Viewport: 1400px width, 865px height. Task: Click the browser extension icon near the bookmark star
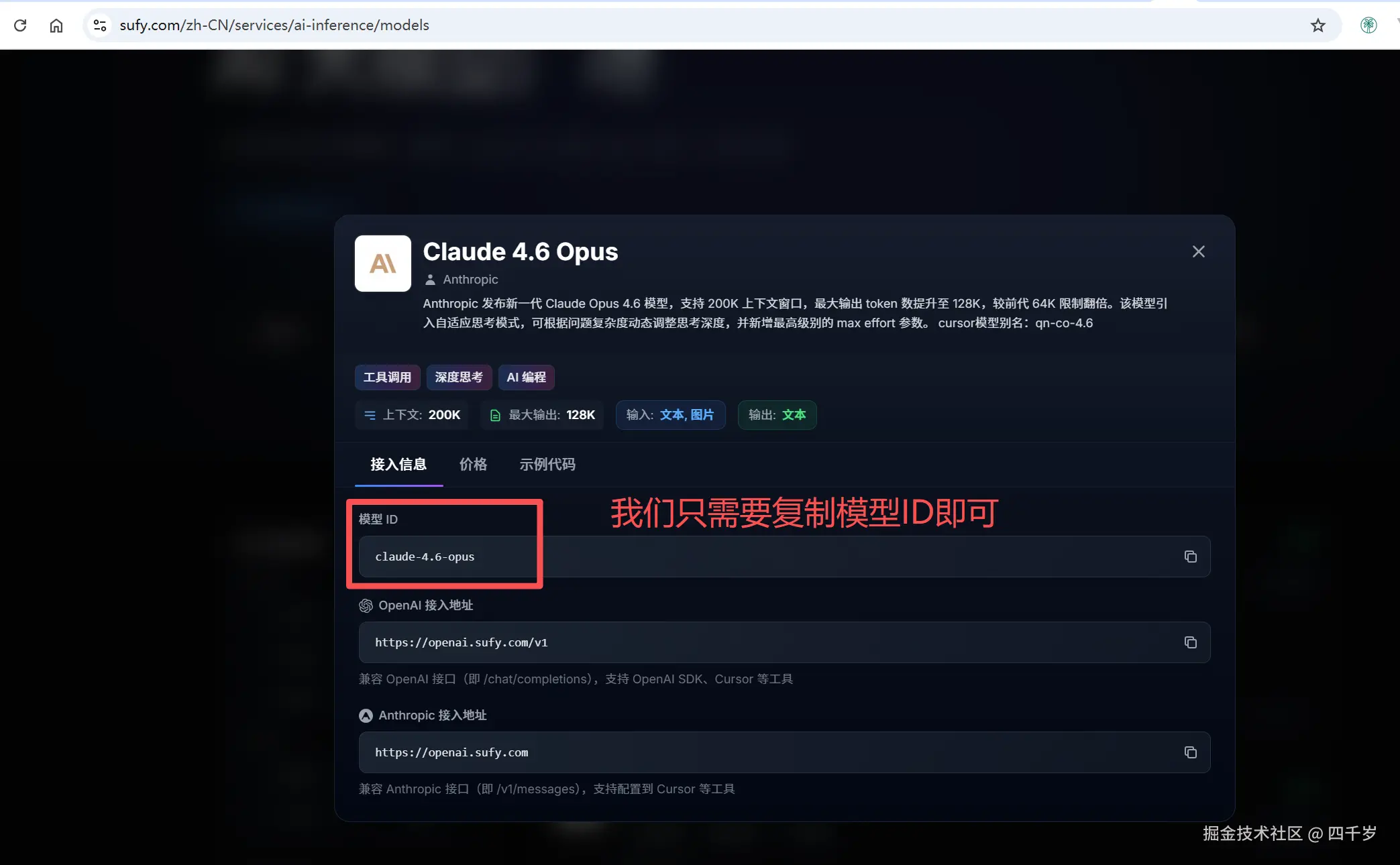(x=1368, y=25)
